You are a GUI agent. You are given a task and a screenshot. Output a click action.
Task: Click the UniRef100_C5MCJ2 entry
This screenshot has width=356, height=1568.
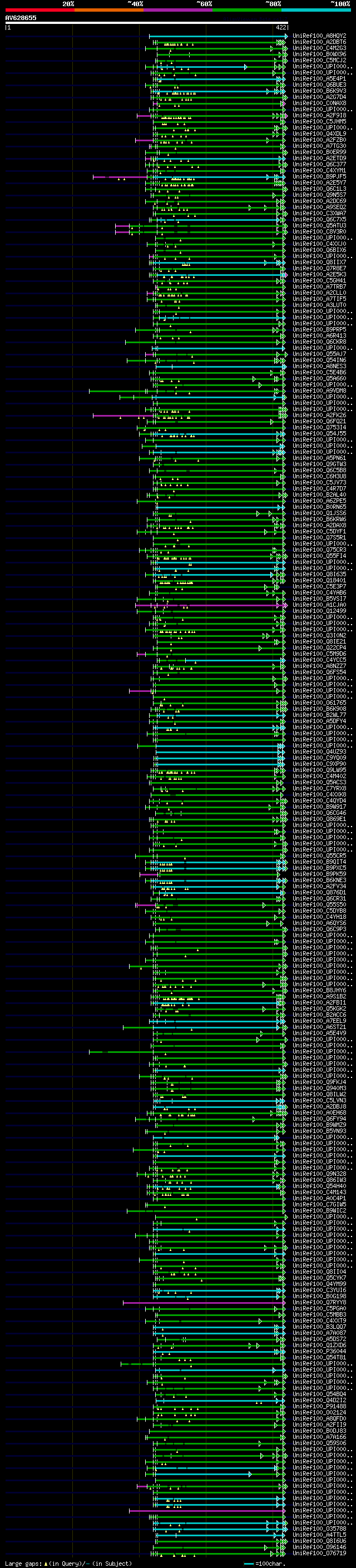(319, 60)
